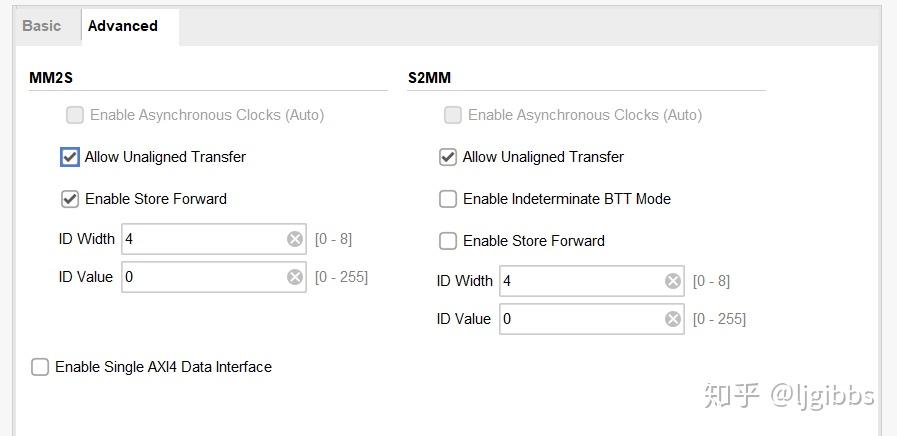Enable Single AXI4 Data Interface checkbox
This screenshot has width=897, height=436.
tap(40, 367)
